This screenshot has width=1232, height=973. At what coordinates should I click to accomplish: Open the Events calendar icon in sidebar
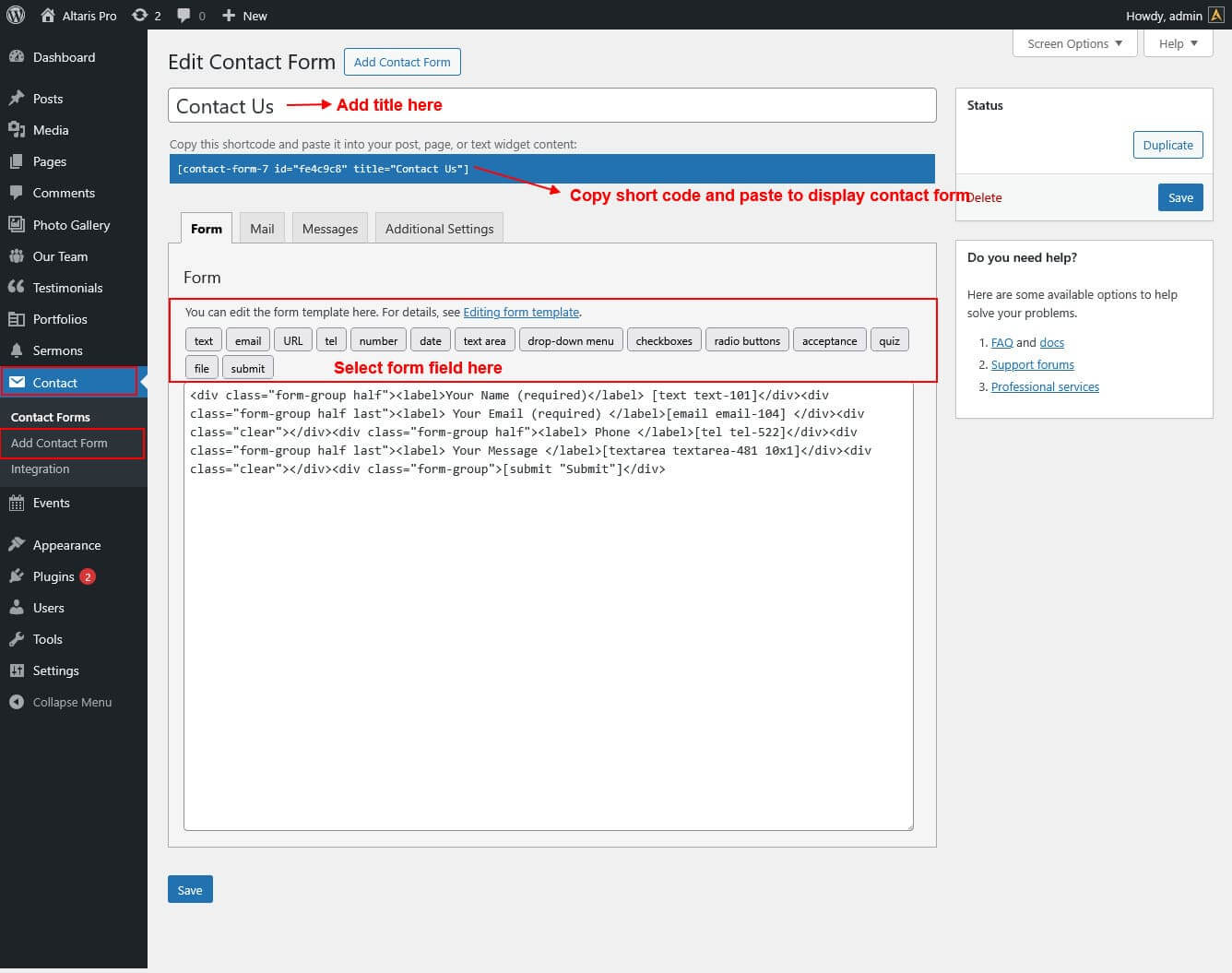pyautogui.click(x=16, y=503)
